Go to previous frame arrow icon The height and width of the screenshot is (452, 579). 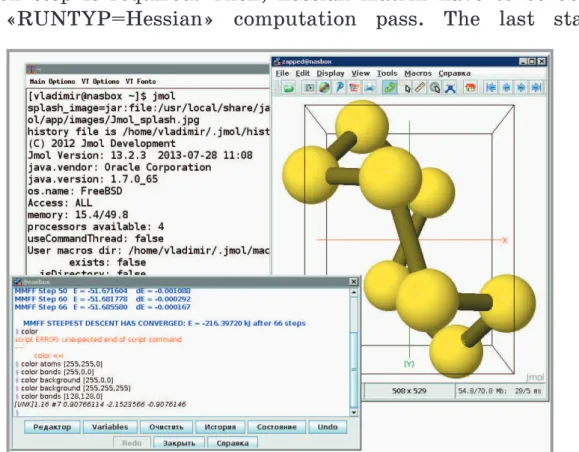tap(506, 88)
